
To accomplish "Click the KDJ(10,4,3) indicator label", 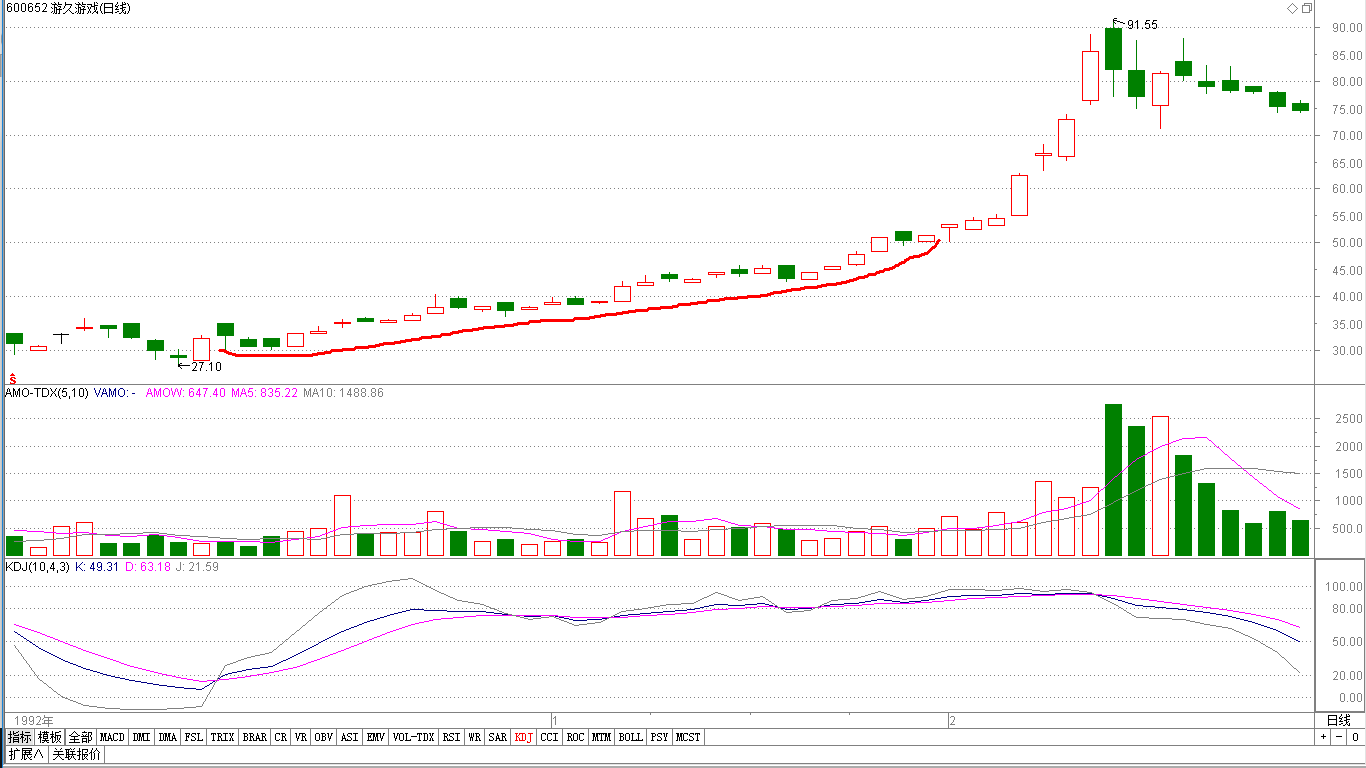I will (38, 567).
